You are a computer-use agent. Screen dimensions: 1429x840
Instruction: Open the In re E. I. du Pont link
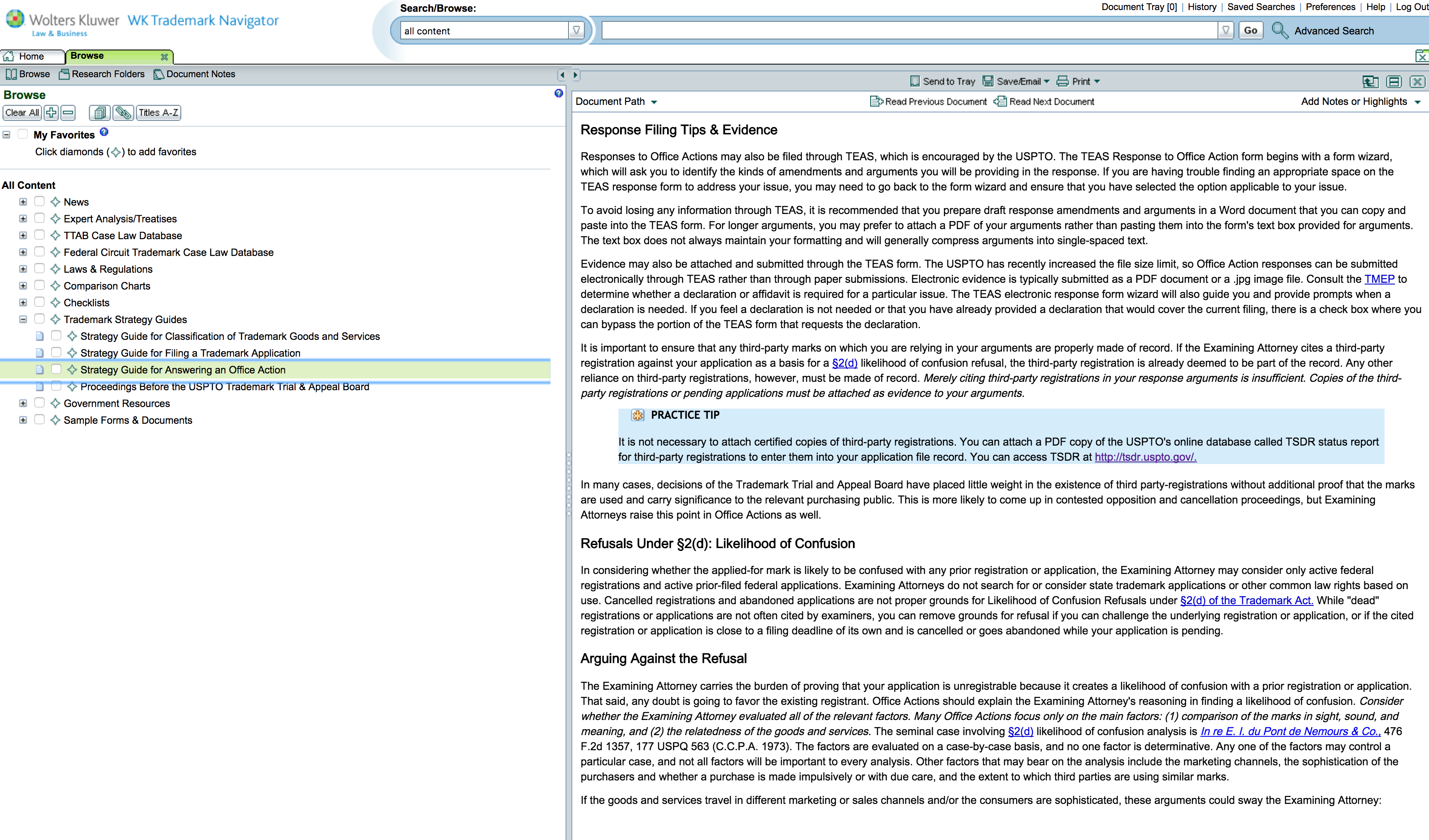coord(1291,731)
